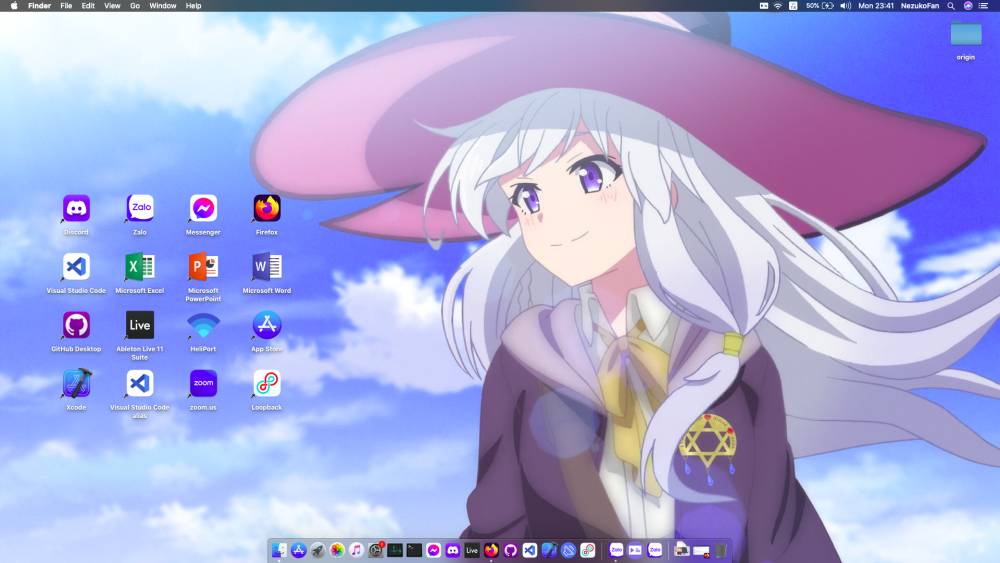The height and width of the screenshot is (563, 1000).
Task: Select the Visual Studio Code desktop icon
Action: [76, 267]
